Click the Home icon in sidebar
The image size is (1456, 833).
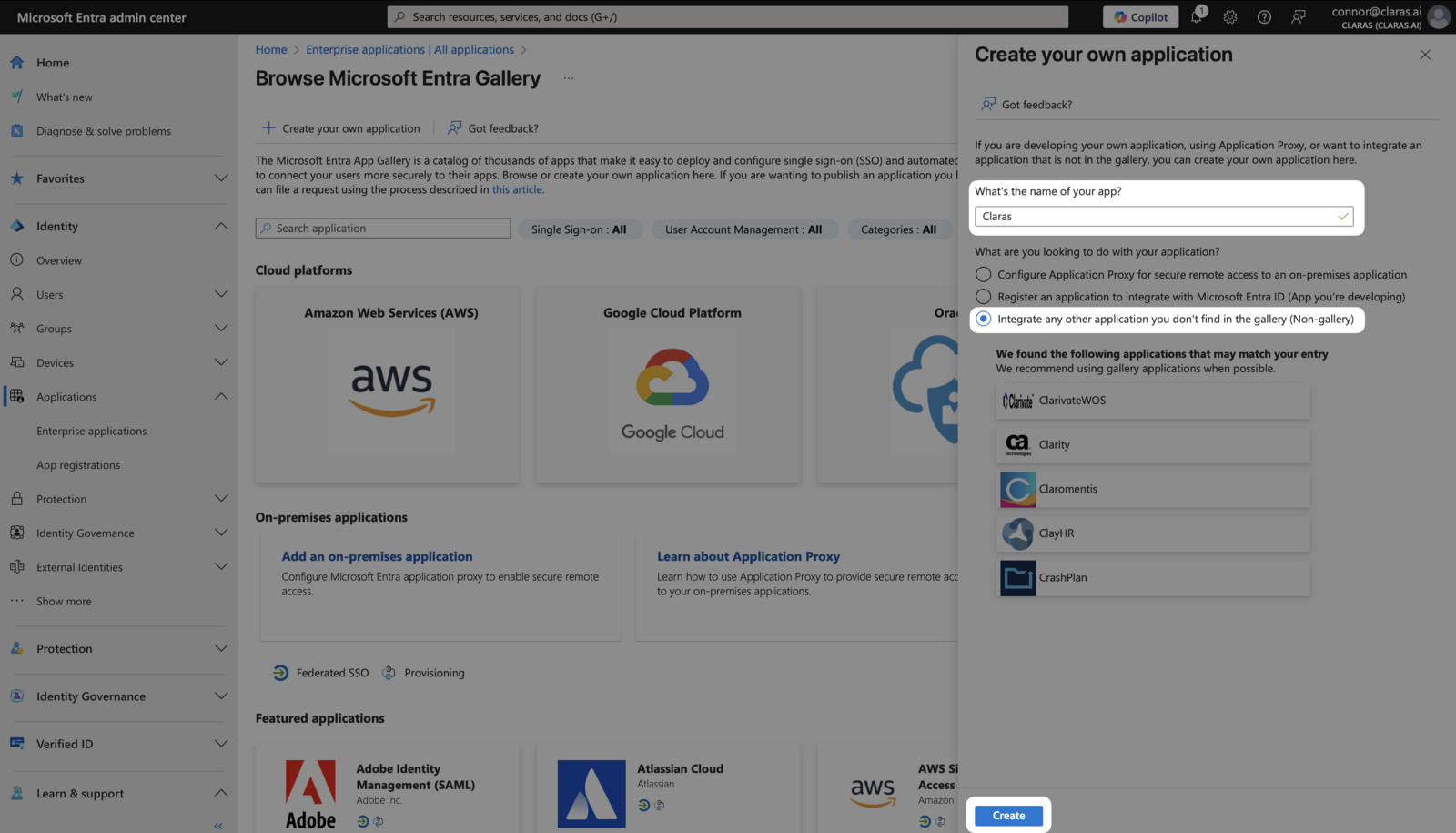pos(16,62)
